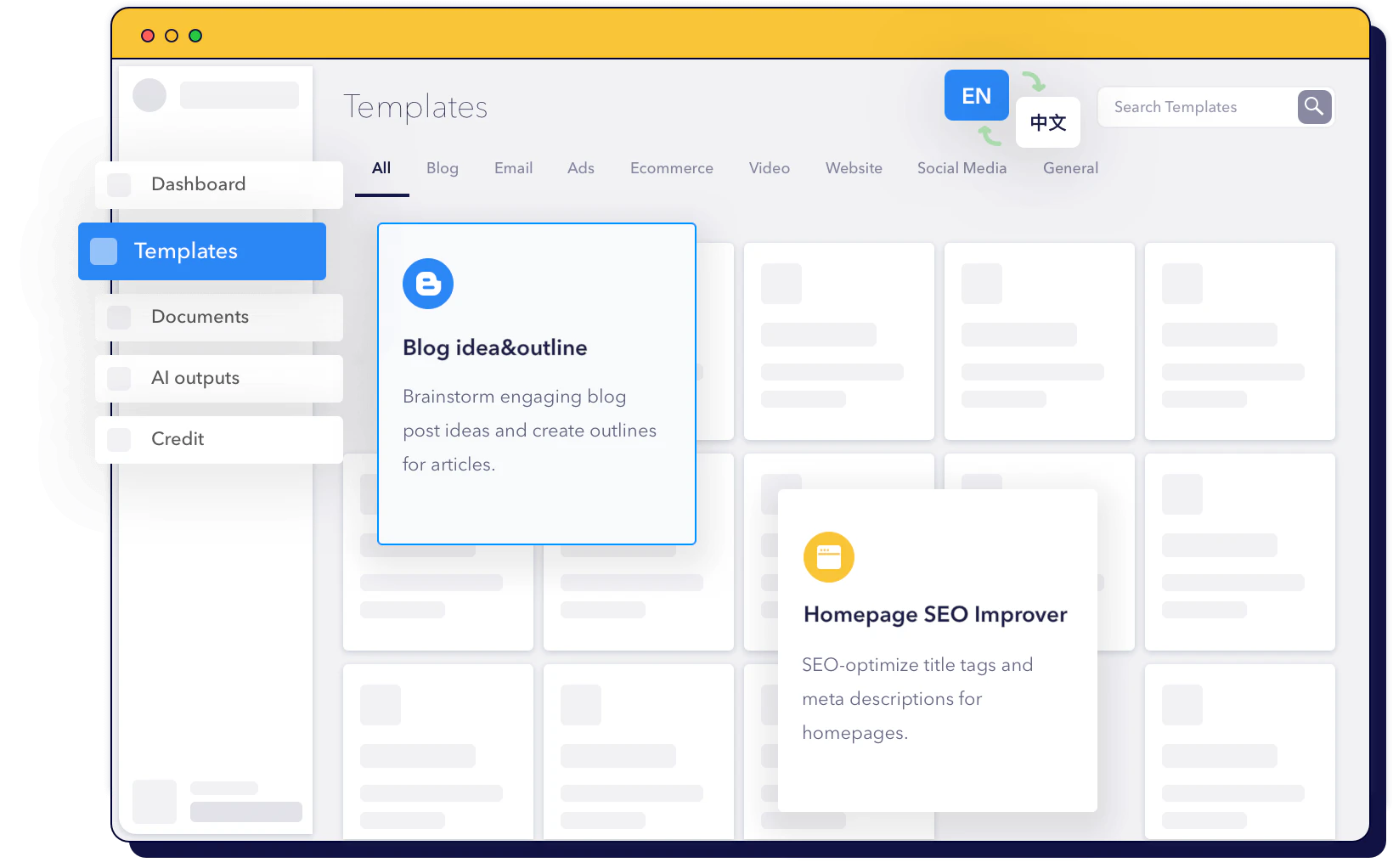The height and width of the screenshot is (868, 1393).
Task: Go to Dashboard in the sidebar
Action: (219, 185)
